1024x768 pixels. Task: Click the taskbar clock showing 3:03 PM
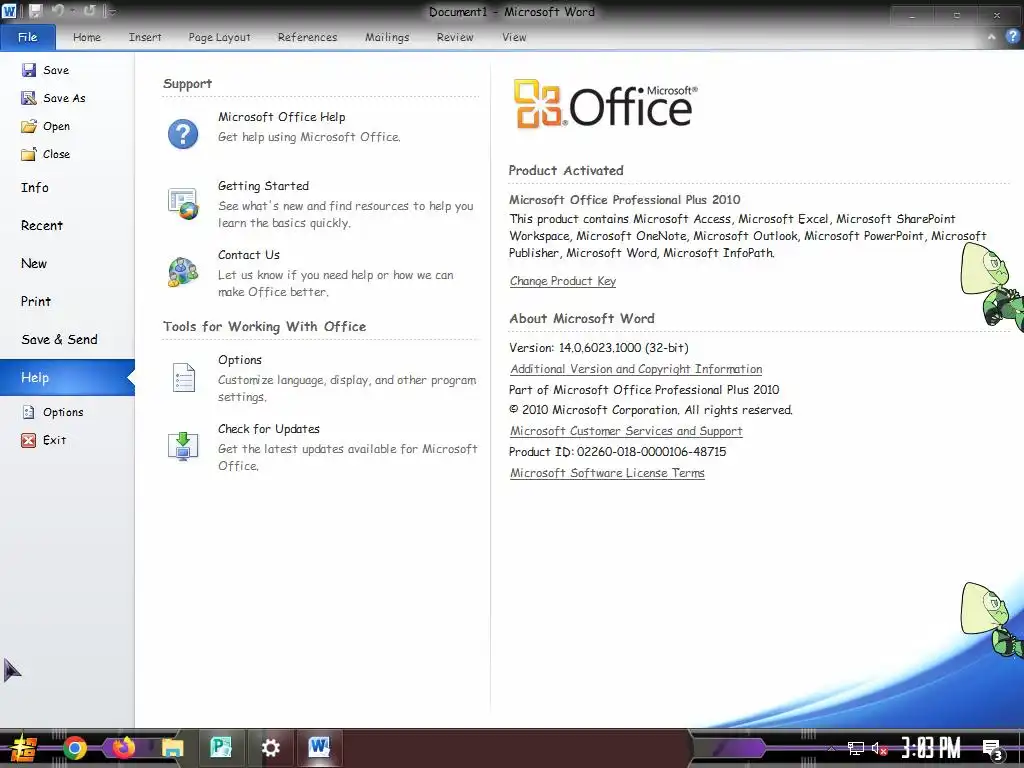coord(931,748)
